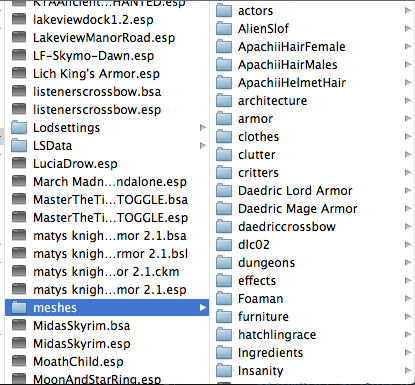Viewport: 415px width, 385px height.
Task: Select MoonAndStarRing.esp file name
Action: pyautogui.click(x=97, y=379)
